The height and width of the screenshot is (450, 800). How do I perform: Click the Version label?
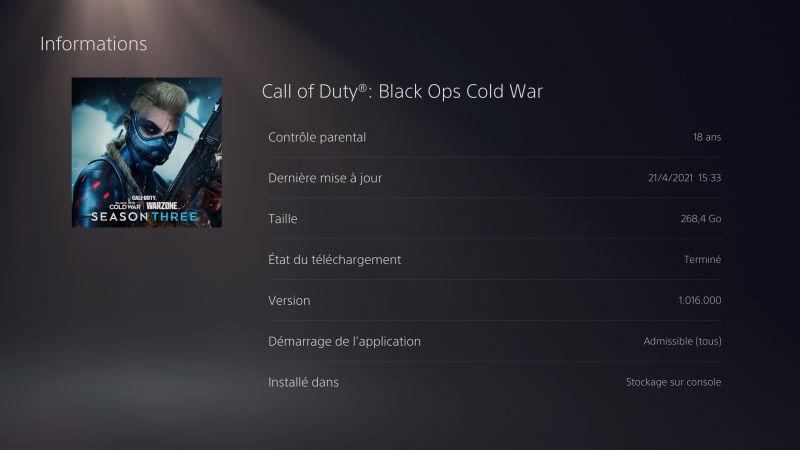(x=289, y=301)
